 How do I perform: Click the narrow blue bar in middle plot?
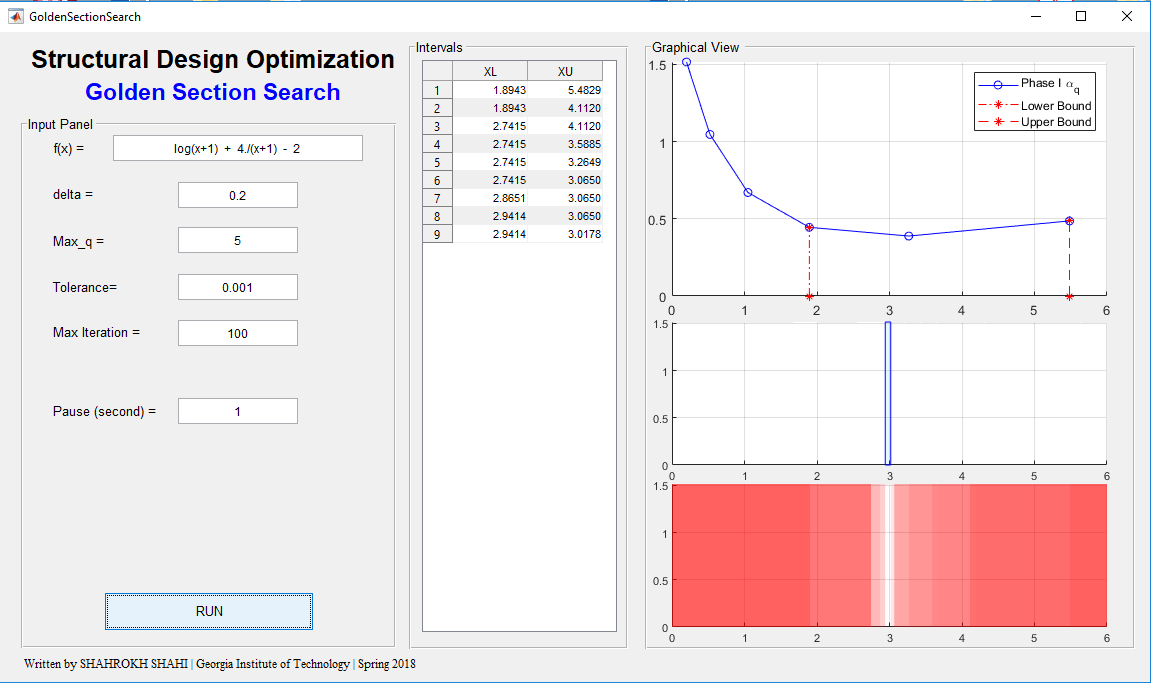(x=888, y=393)
